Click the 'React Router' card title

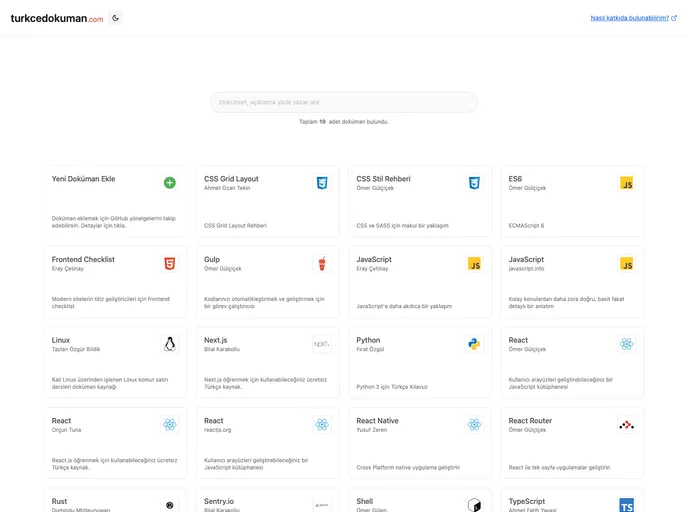pos(530,421)
